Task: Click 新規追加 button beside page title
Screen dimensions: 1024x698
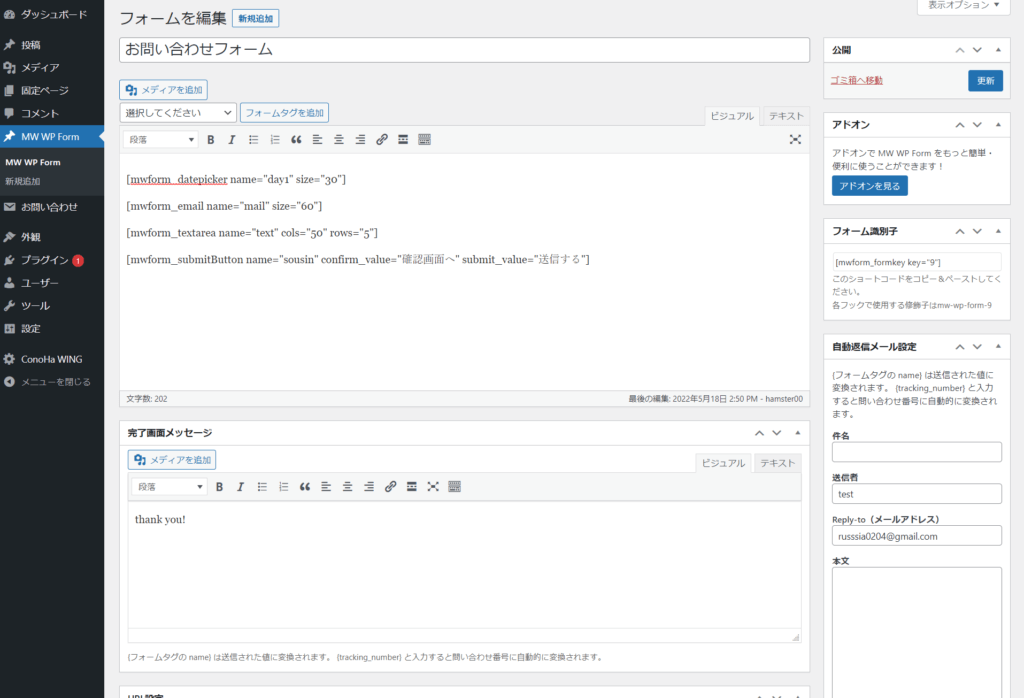Action: [x=255, y=18]
